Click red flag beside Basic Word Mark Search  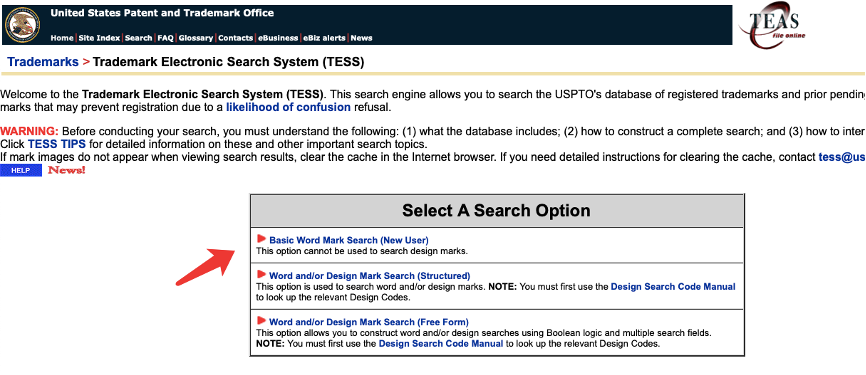pos(261,239)
